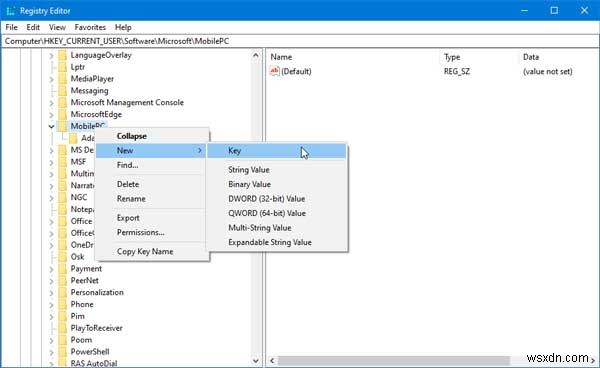
Task: Click the tree scrollbar down arrow
Action: (x=256, y=360)
